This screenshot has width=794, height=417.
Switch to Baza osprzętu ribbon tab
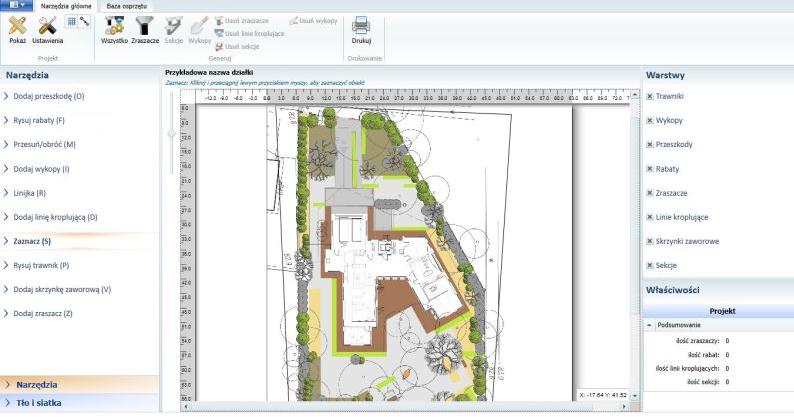[127, 6]
